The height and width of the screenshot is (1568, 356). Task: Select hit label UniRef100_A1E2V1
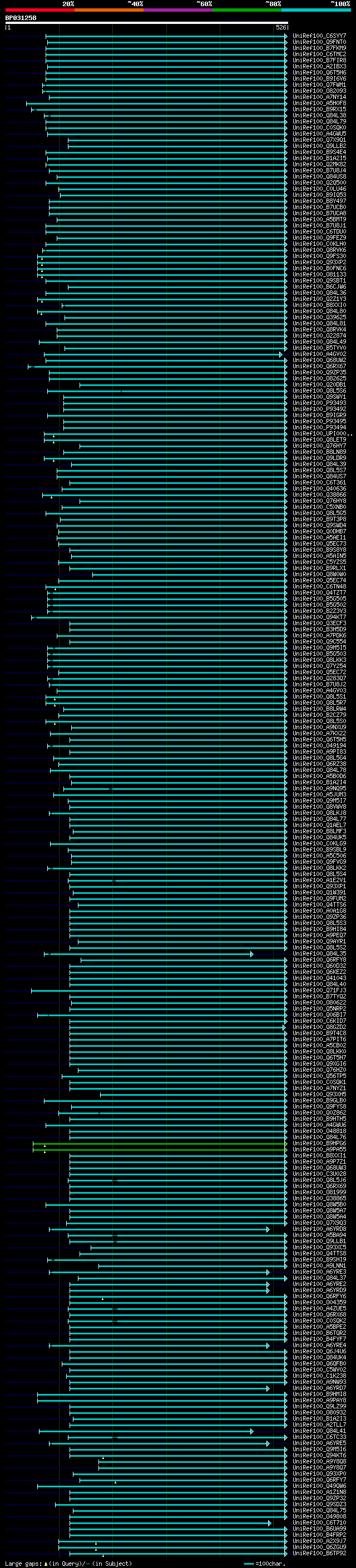pos(319,880)
